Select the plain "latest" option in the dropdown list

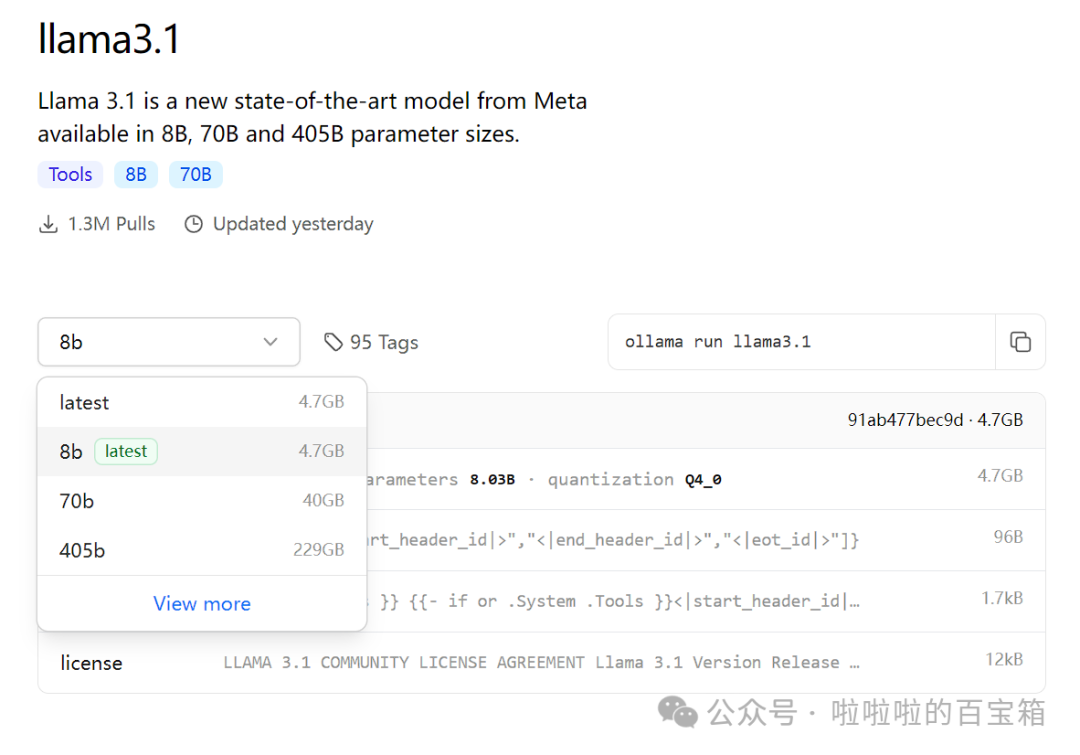[x=84, y=402]
